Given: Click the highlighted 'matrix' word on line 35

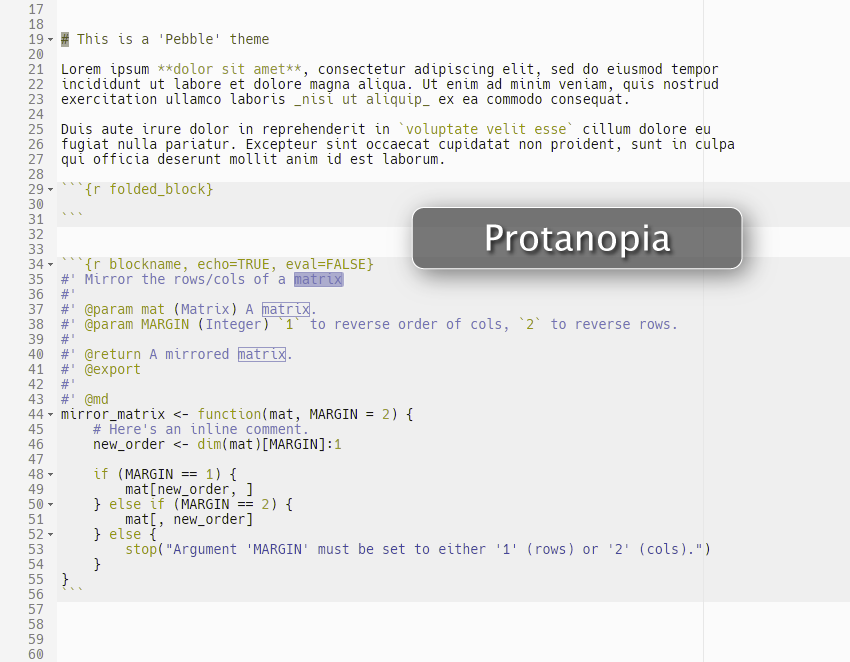Looking at the screenshot, I should coord(318,280).
